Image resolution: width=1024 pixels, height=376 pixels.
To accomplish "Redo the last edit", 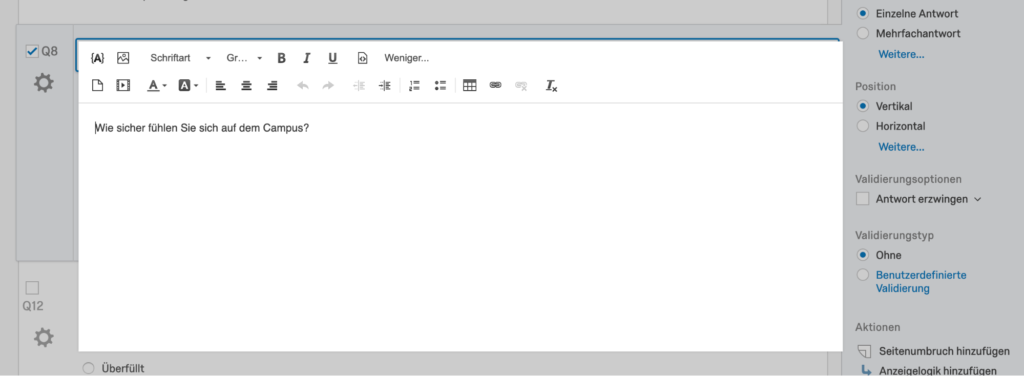I will tap(328, 86).
